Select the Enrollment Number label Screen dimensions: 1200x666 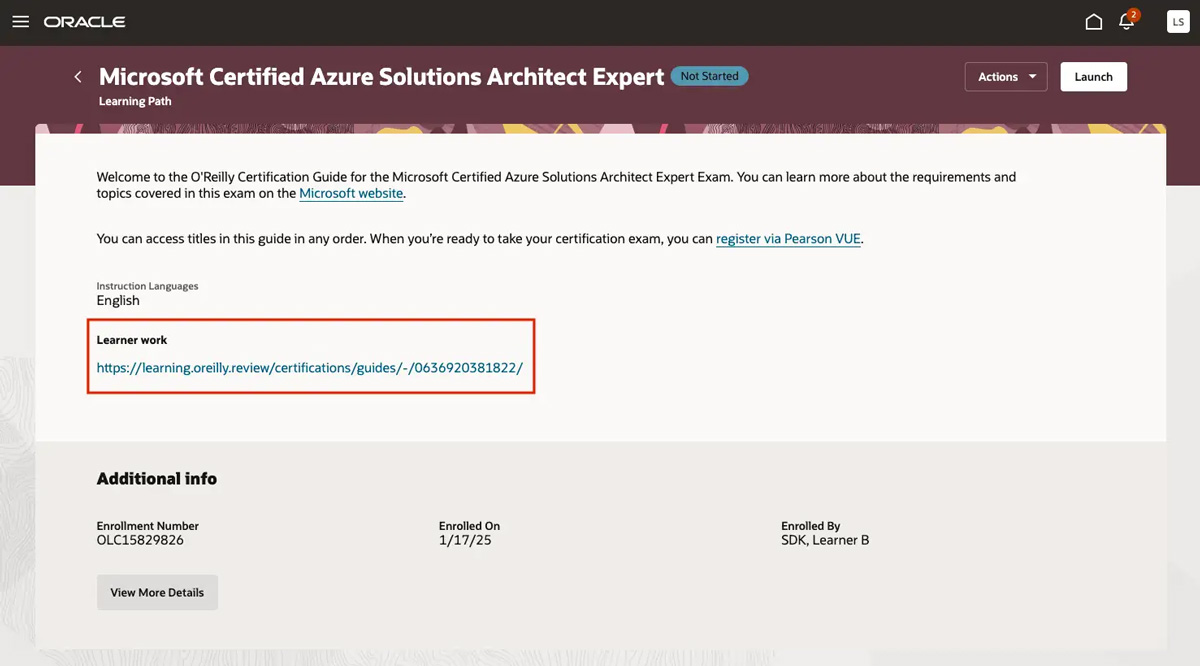coord(148,526)
